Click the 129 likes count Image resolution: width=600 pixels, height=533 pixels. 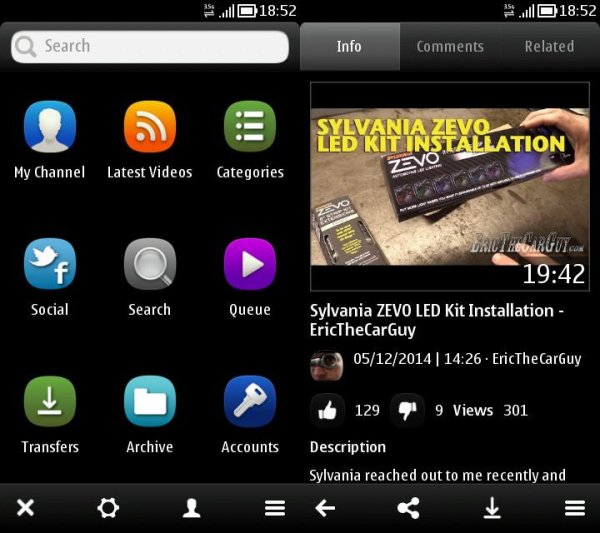click(x=367, y=411)
